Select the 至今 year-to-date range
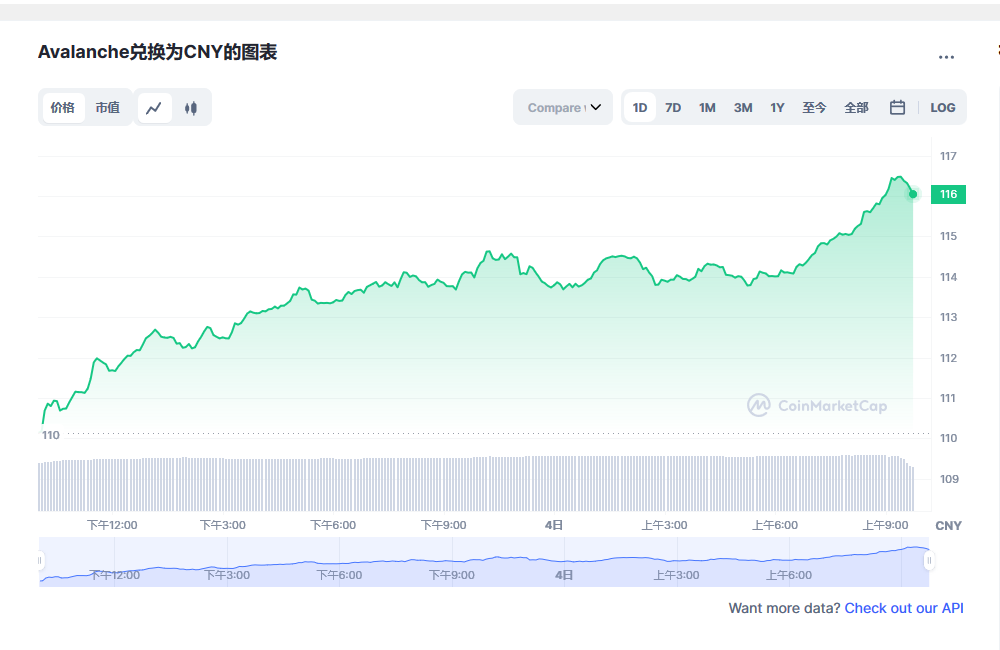The width and height of the screenshot is (1000, 650). (x=814, y=108)
